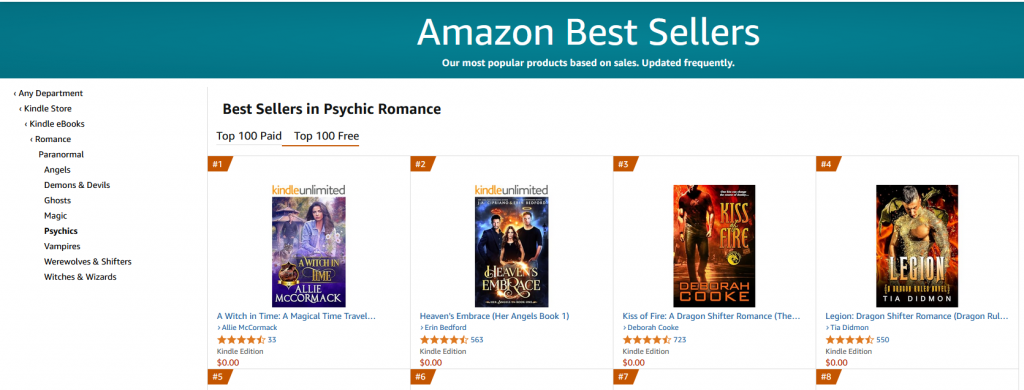Open Legion book cover thumbnail
The image size is (1024, 390).
pyautogui.click(x=917, y=246)
